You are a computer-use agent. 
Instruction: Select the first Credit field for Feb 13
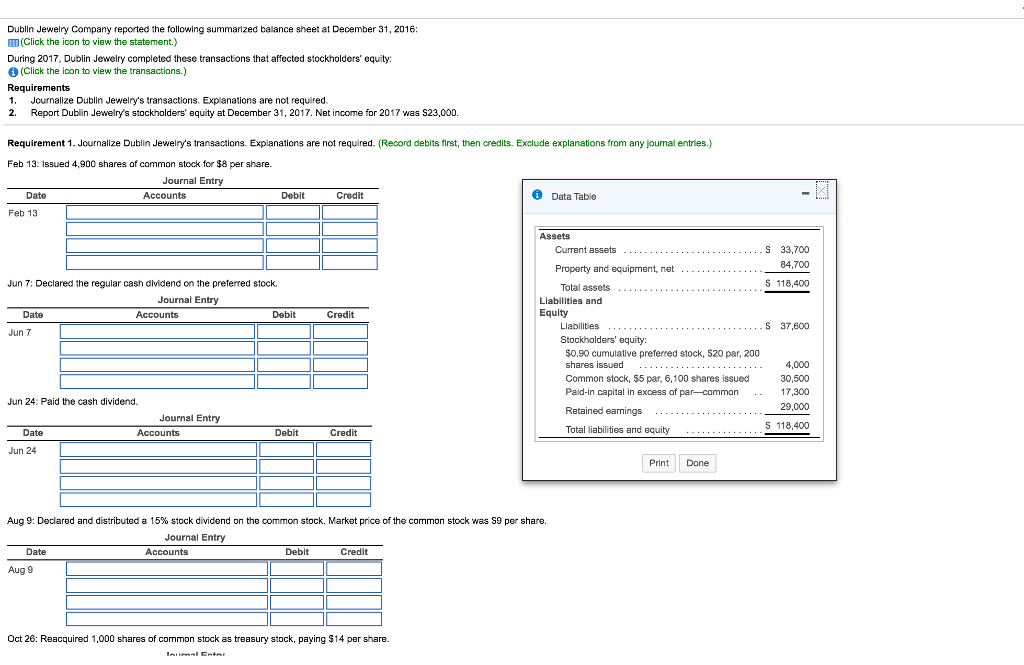coord(350,212)
